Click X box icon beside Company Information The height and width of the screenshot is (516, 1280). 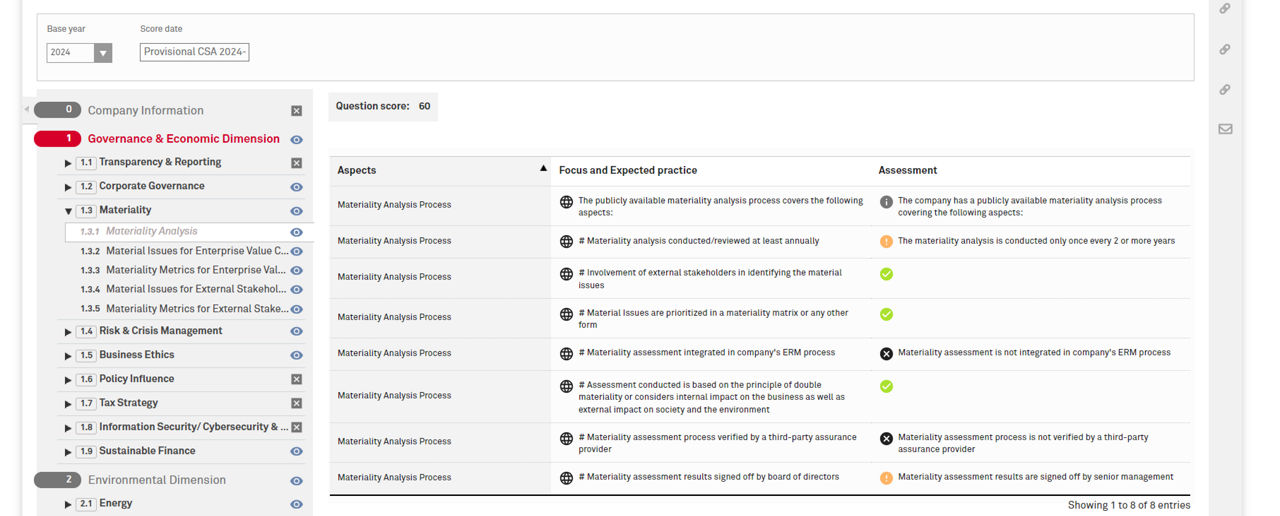(x=296, y=111)
